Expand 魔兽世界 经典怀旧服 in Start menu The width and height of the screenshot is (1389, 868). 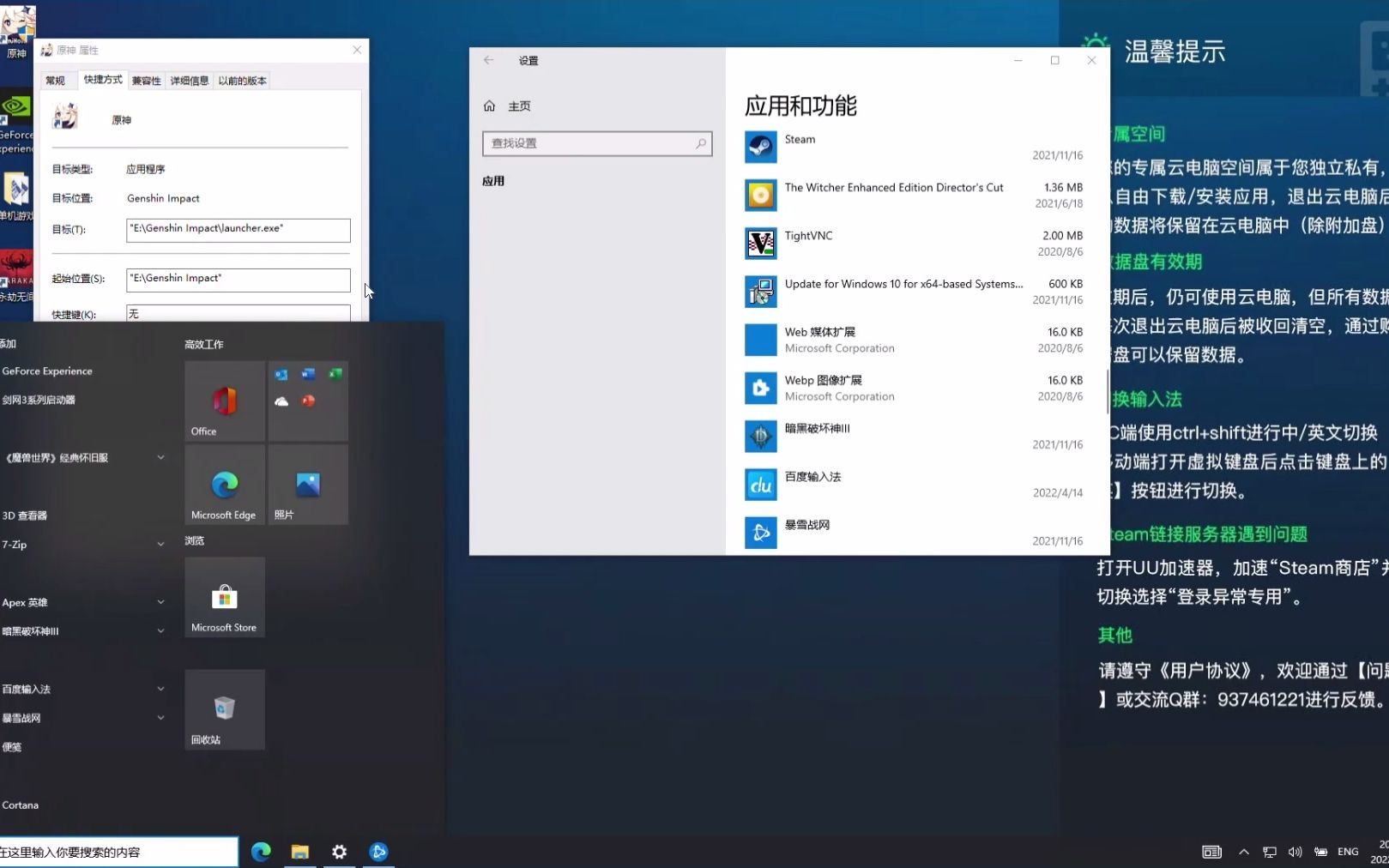[x=160, y=457]
